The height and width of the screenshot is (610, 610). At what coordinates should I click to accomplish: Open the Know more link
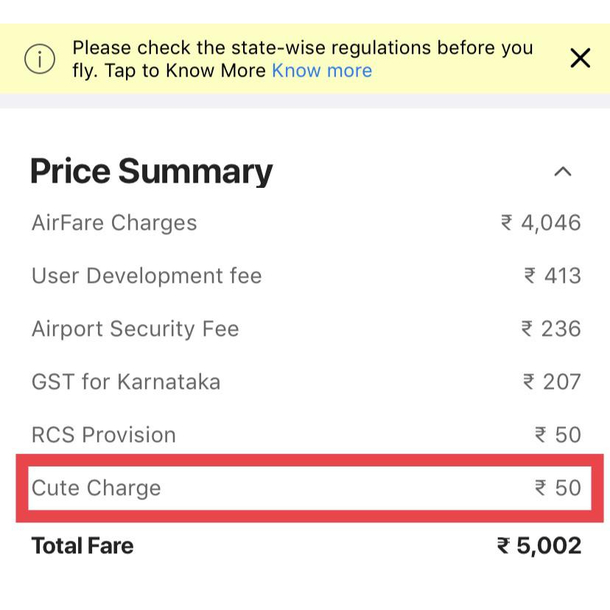point(322,71)
